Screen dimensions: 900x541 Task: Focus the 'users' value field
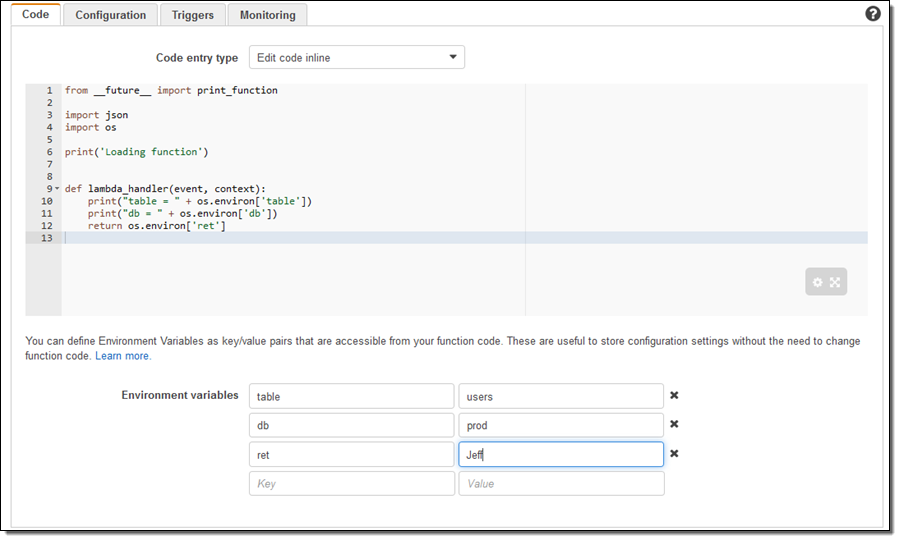click(560, 396)
